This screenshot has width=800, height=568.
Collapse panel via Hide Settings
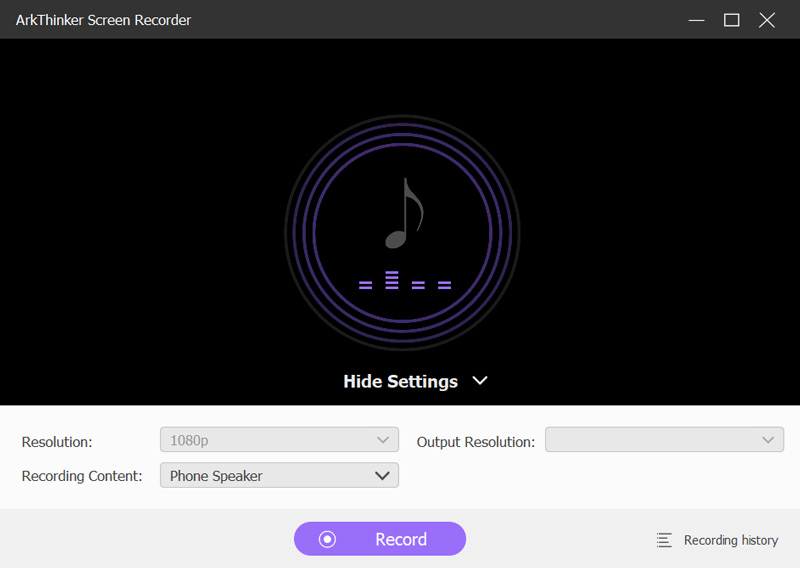(415, 381)
